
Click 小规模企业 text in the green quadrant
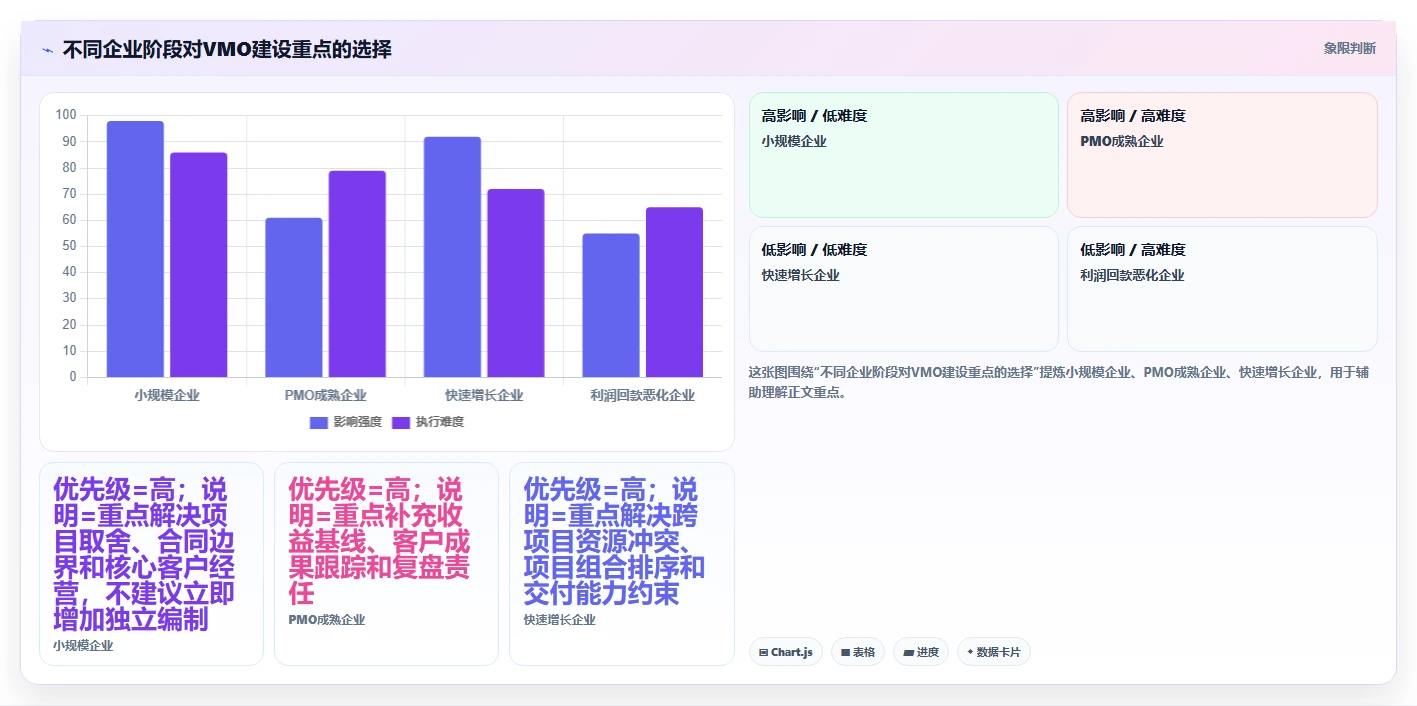[794, 141]
